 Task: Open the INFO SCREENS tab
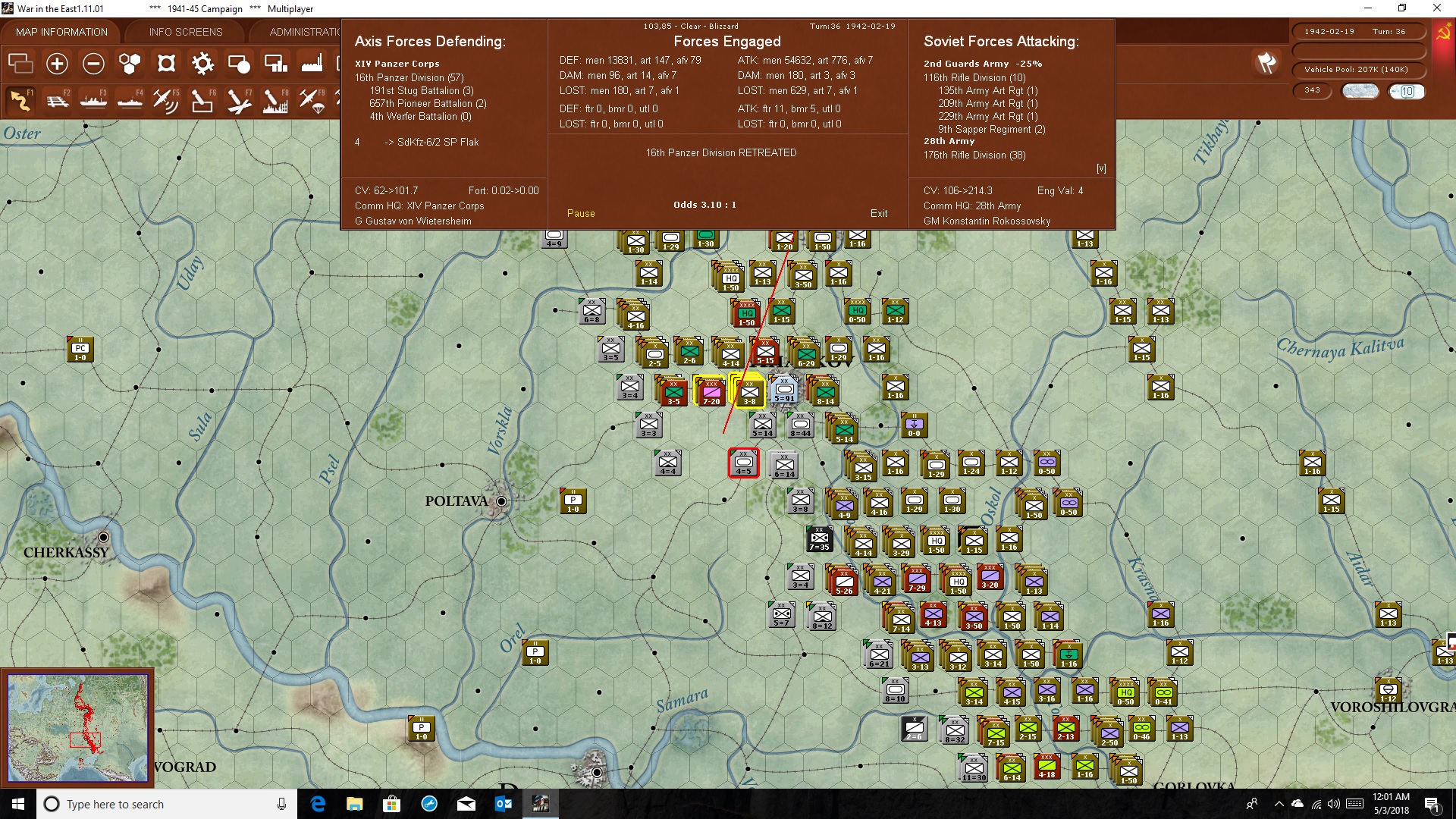pos(186,32)
